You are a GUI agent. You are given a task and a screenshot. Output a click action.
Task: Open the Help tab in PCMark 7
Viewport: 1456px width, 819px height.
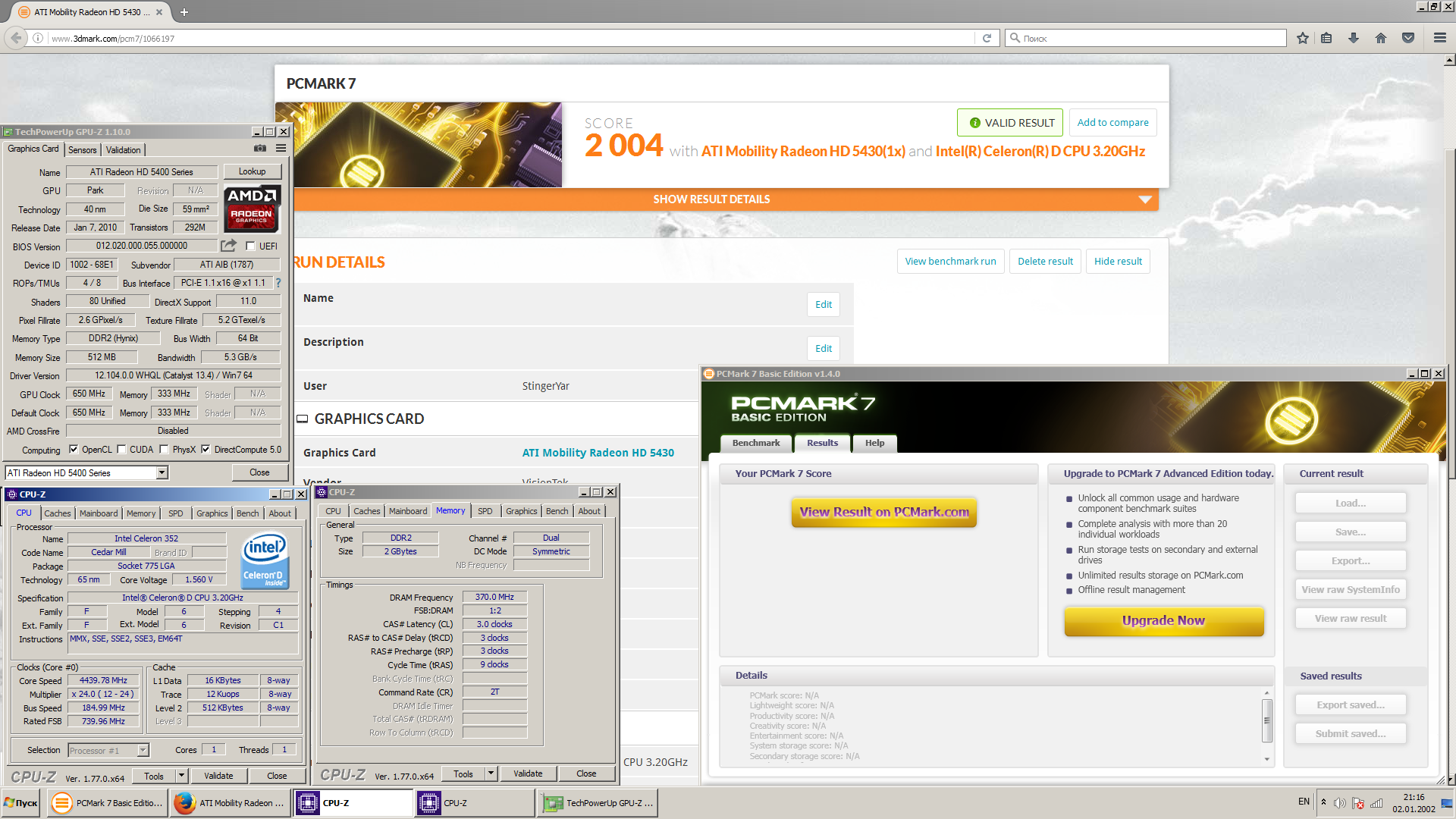click(x=875, y=443)
